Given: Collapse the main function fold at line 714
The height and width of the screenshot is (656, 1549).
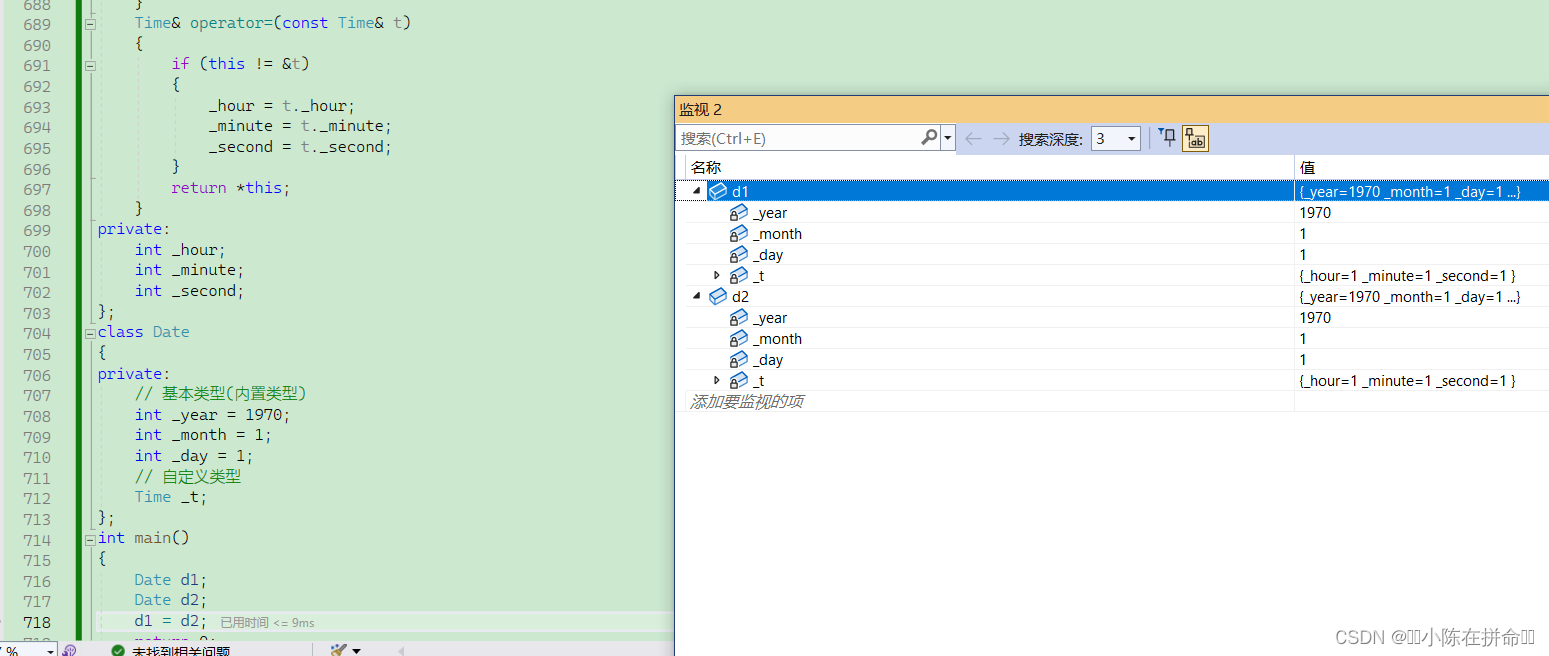Looking at the screenshot, I should click(x=90, y=538).
